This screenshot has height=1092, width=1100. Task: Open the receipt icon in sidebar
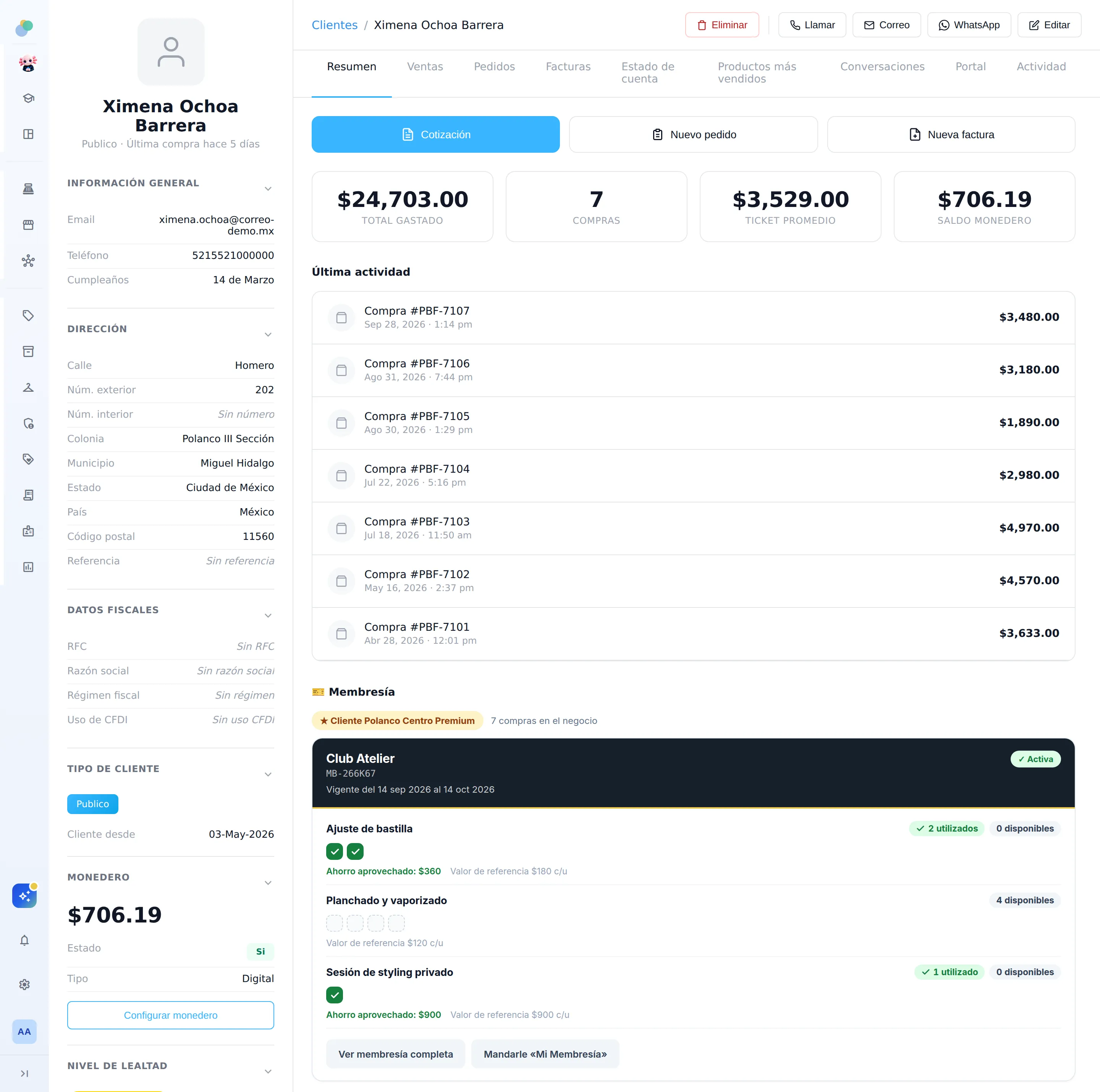28,495
